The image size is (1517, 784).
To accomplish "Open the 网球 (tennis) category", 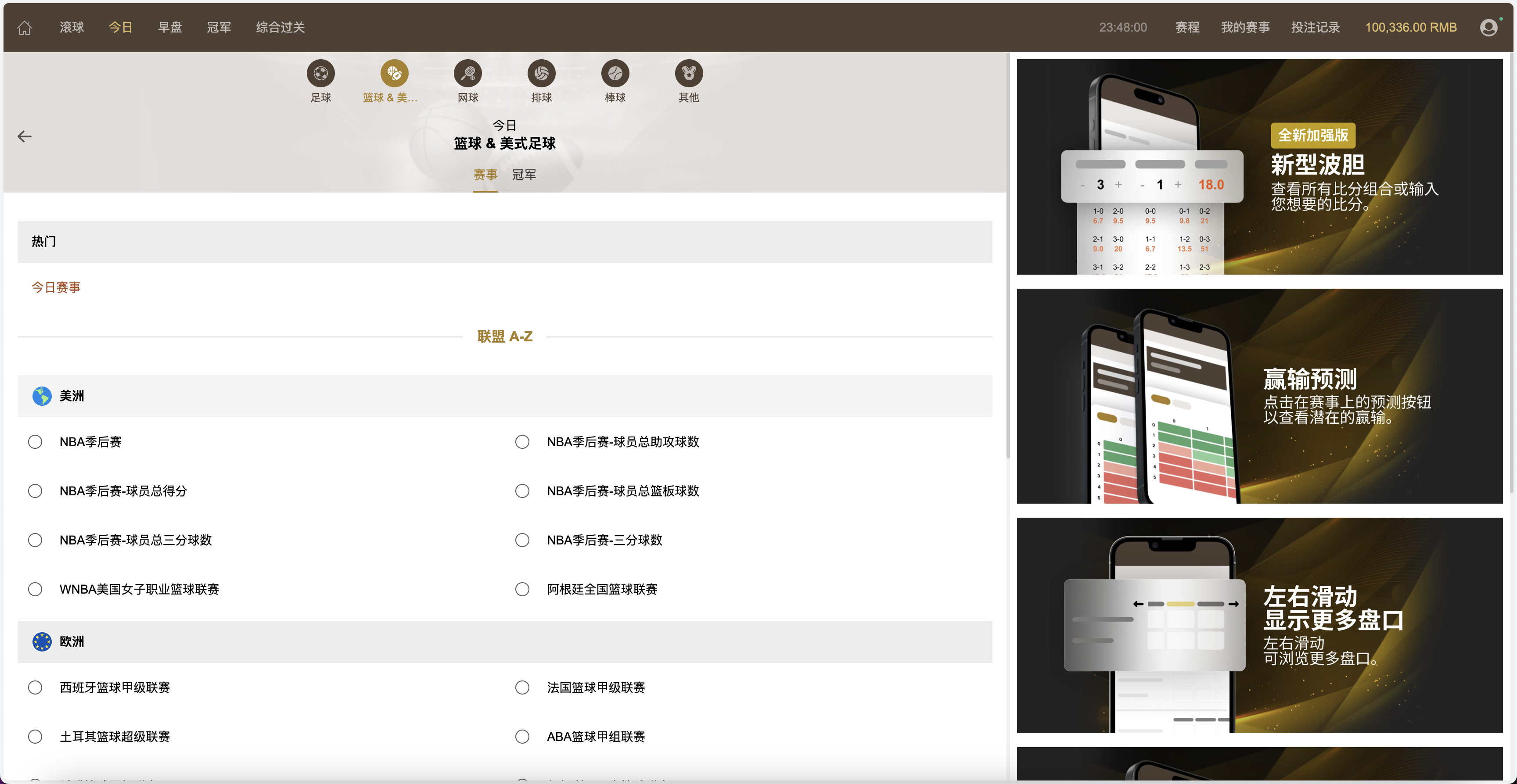I will click(467, 74).
